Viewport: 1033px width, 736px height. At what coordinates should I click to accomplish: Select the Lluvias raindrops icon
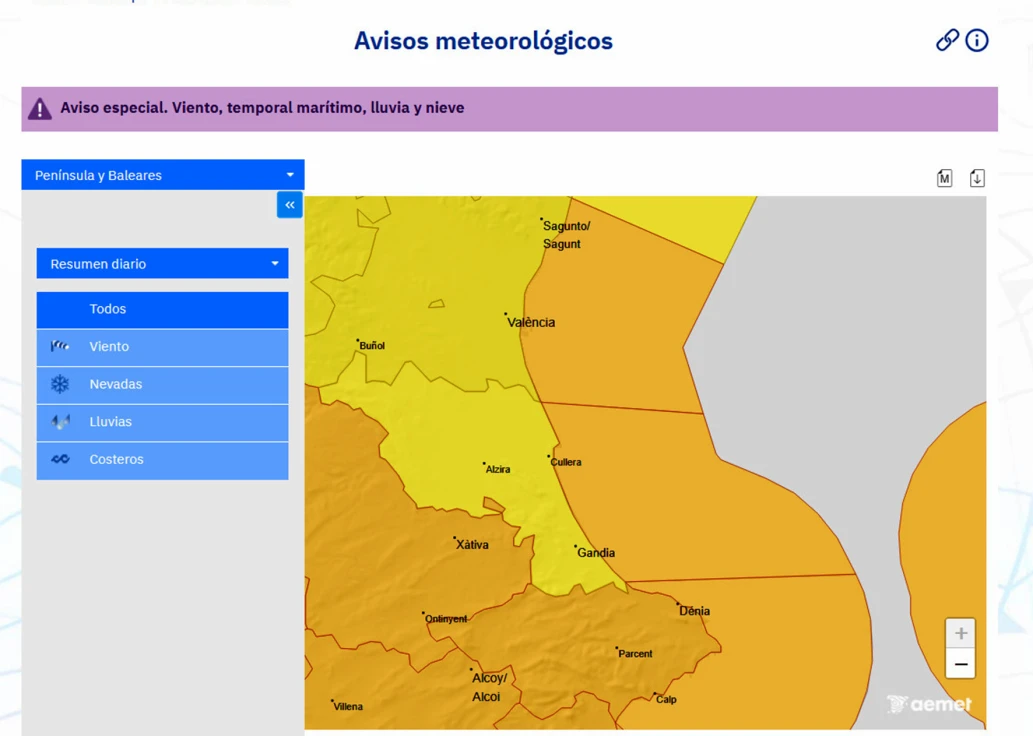(x=60, y=422)
